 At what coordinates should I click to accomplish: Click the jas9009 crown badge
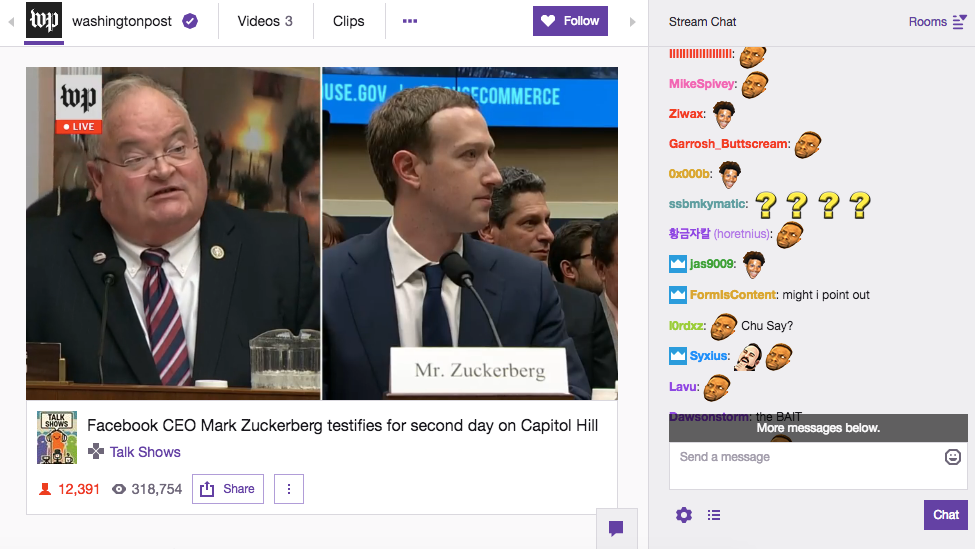[x=678, y=264]
